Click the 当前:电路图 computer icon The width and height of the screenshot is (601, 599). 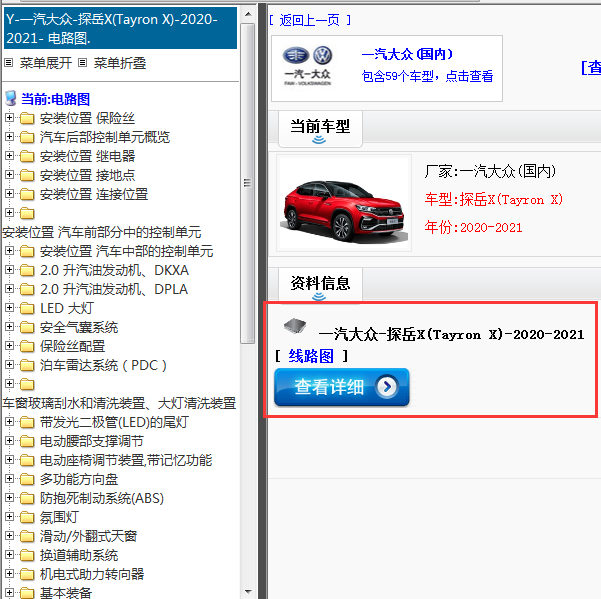pos(11,98)
